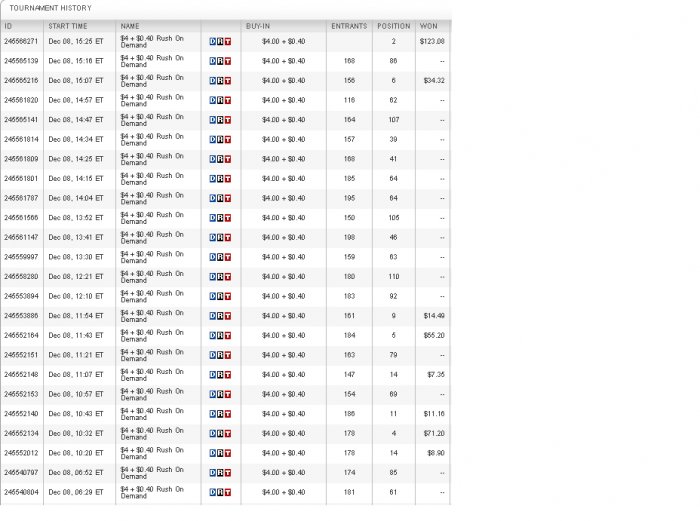Click the T icon in the 06:29 ET row
This screenshot has height=521, width=700.
point(228,492)
